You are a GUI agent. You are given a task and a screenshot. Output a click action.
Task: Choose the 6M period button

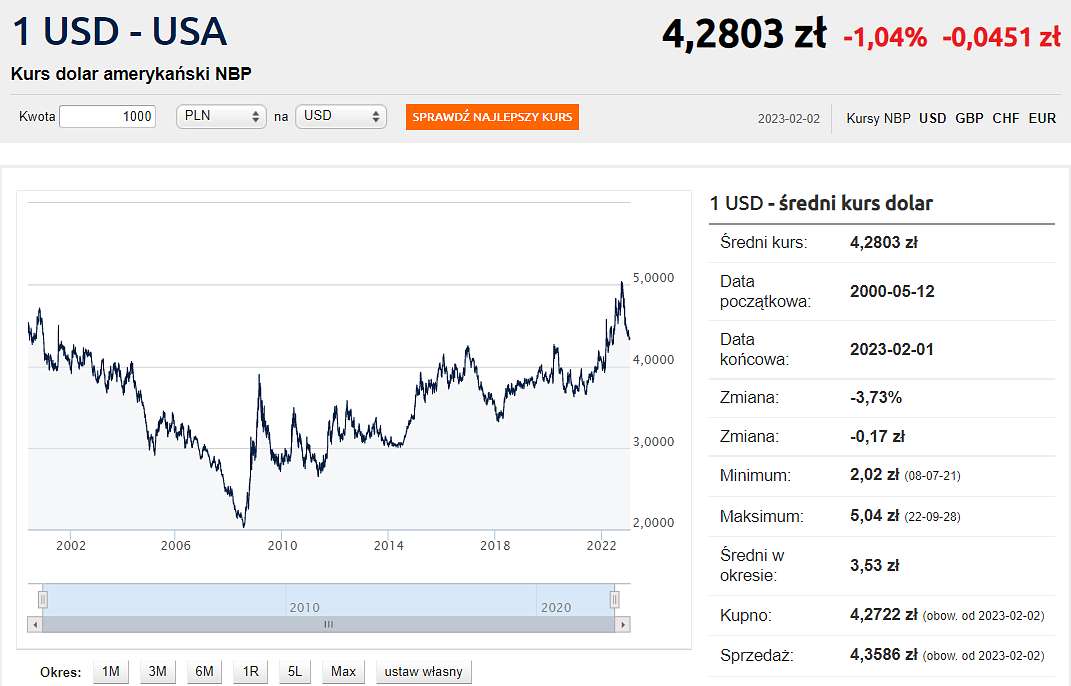(204, 672)
